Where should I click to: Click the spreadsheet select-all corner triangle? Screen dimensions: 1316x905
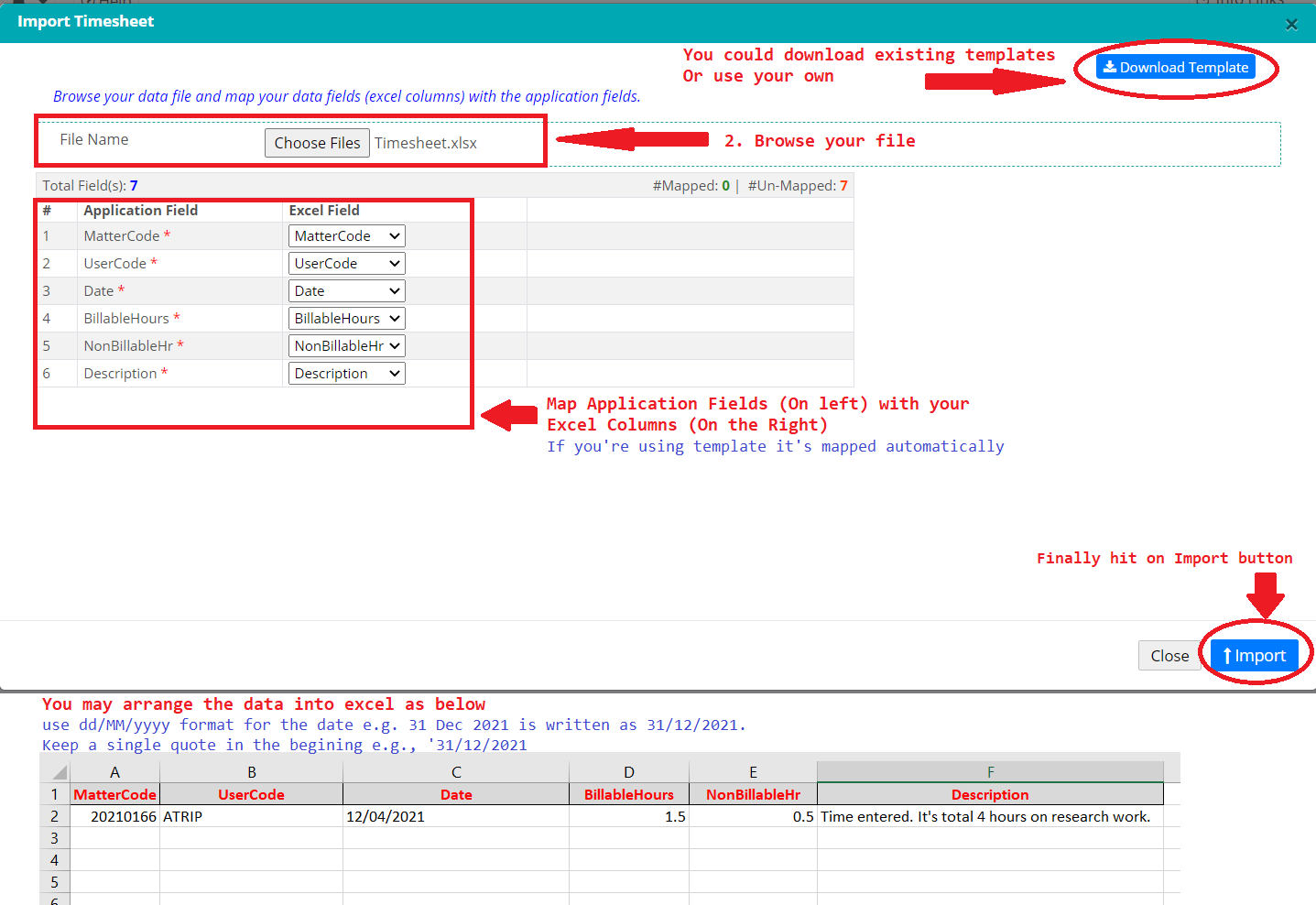click(59, 772)
